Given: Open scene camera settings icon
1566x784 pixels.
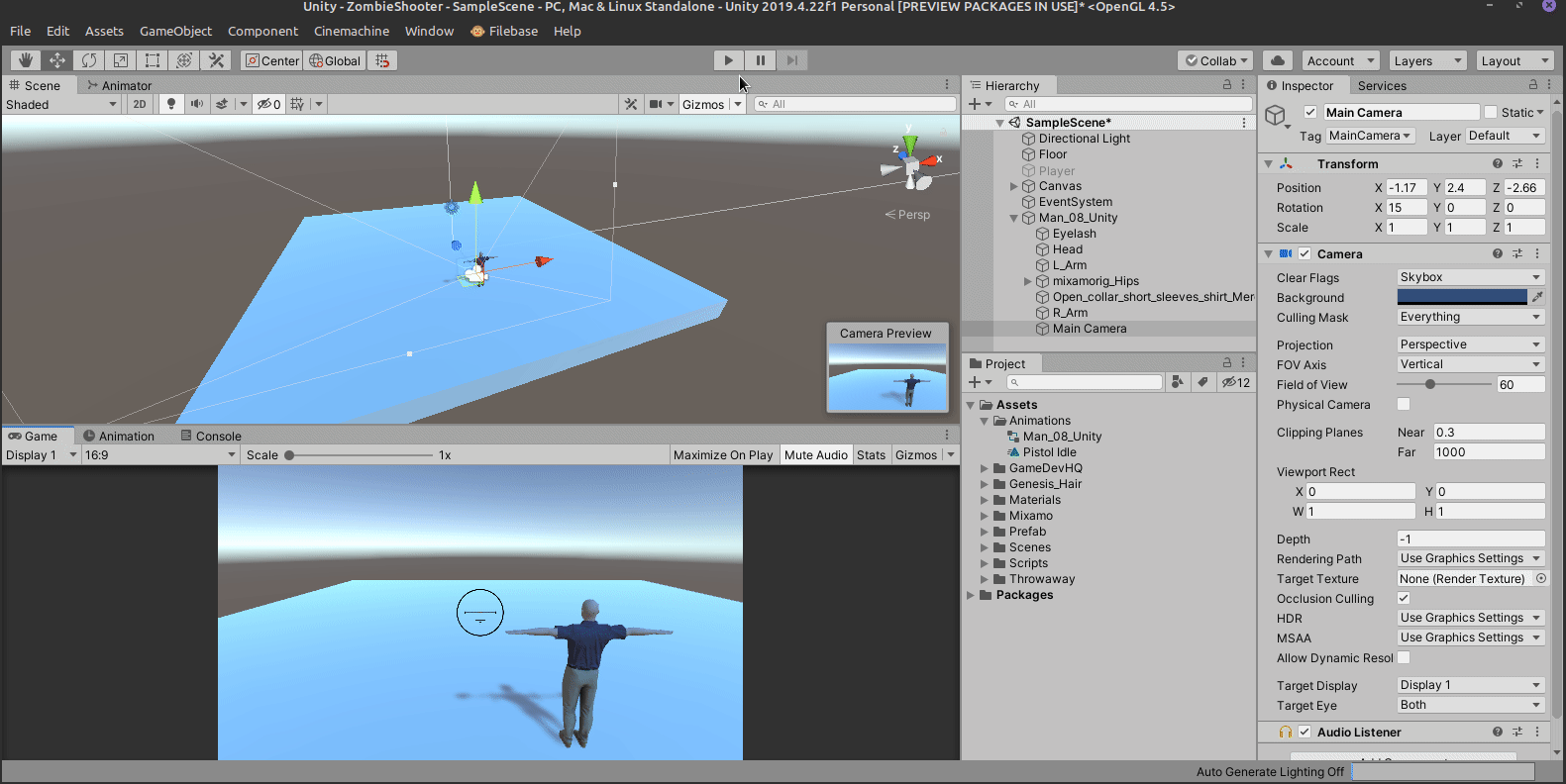Looking at the screenshot, I should coord(656,104).
